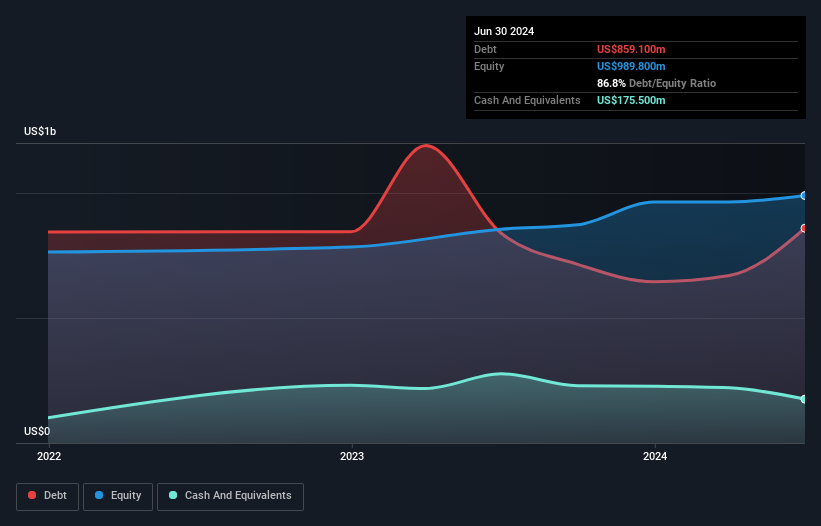This screenshot has height=526, width=821.
Task: Click the 2024 x-axis label
Action: click(655, 456)
